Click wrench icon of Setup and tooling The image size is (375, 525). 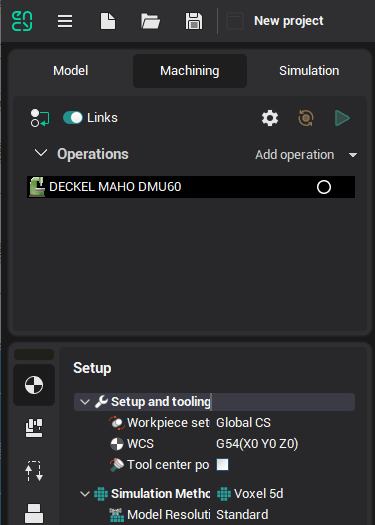[101, 401]
